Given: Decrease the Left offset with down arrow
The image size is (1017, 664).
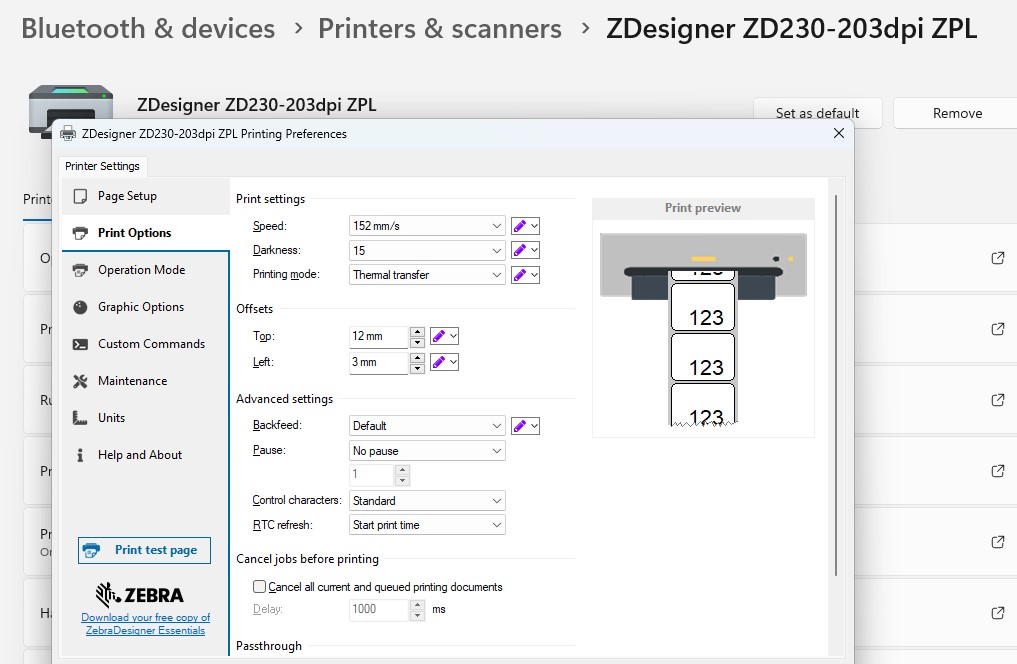Looking at the screenshot, I should pos(417,368).
